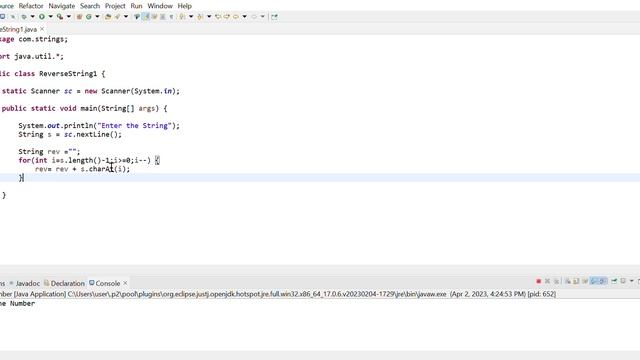The height and width of the screenshot is (360, 640).
Task: Click the Clear Console icon
Action: (568, 281)
